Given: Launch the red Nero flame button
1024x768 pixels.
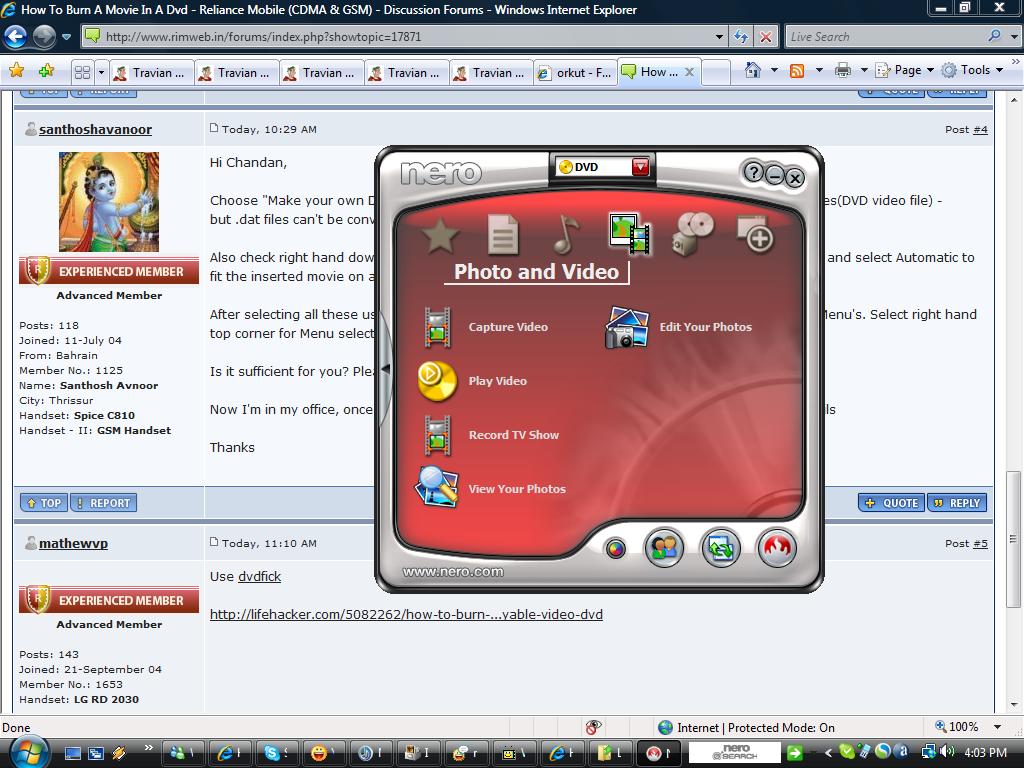Looking at the screenshot, I should click(x=776, y=547).
